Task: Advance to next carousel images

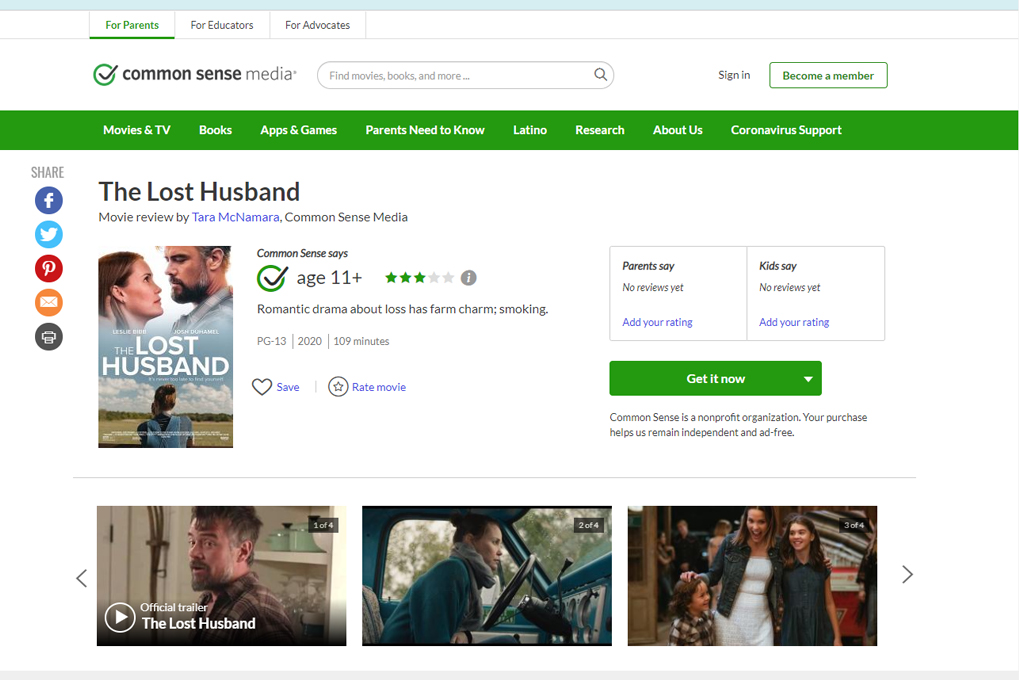Action: [908, 574]
